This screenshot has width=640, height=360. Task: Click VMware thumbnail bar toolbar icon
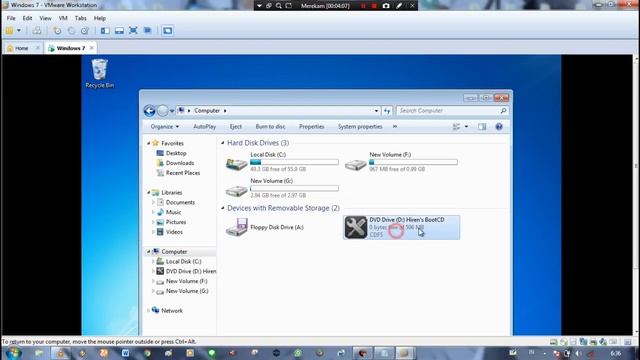(119, 31)
